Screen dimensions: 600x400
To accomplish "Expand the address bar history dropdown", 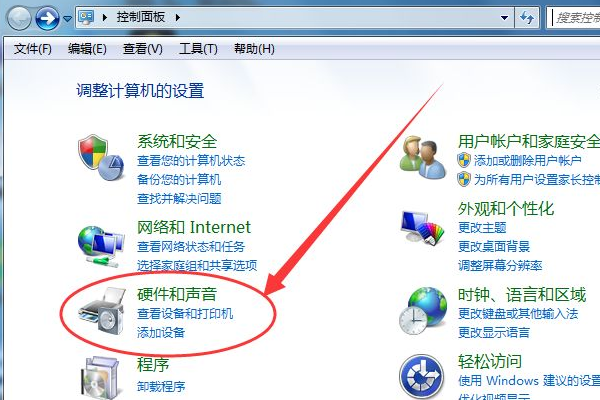I will click(x=504, y=18).
